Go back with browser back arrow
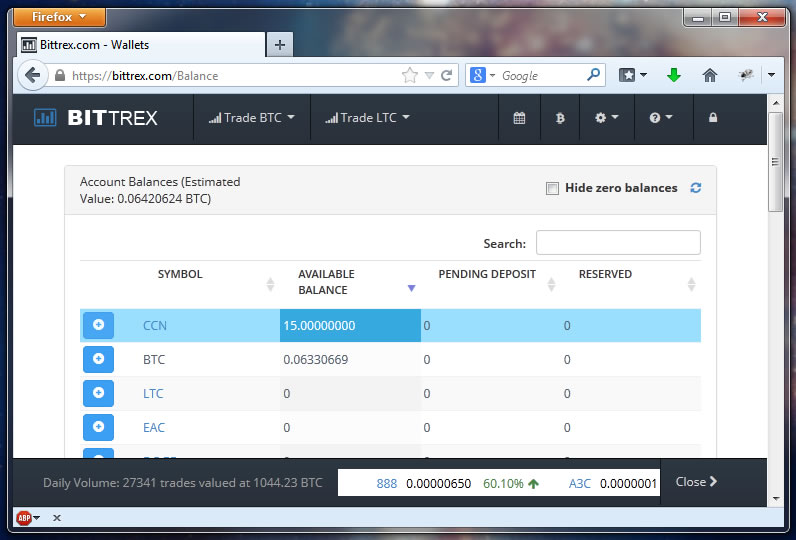This screenshot has width=796, height=540. pyautogui.click(x=32, y=76)
